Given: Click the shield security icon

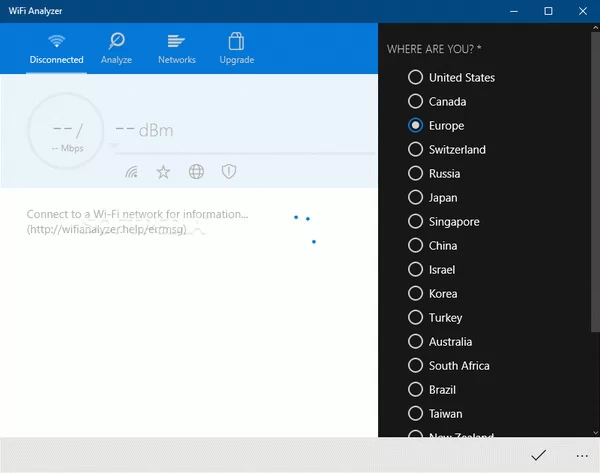Looking at the screenshot, I should [229, 172].
